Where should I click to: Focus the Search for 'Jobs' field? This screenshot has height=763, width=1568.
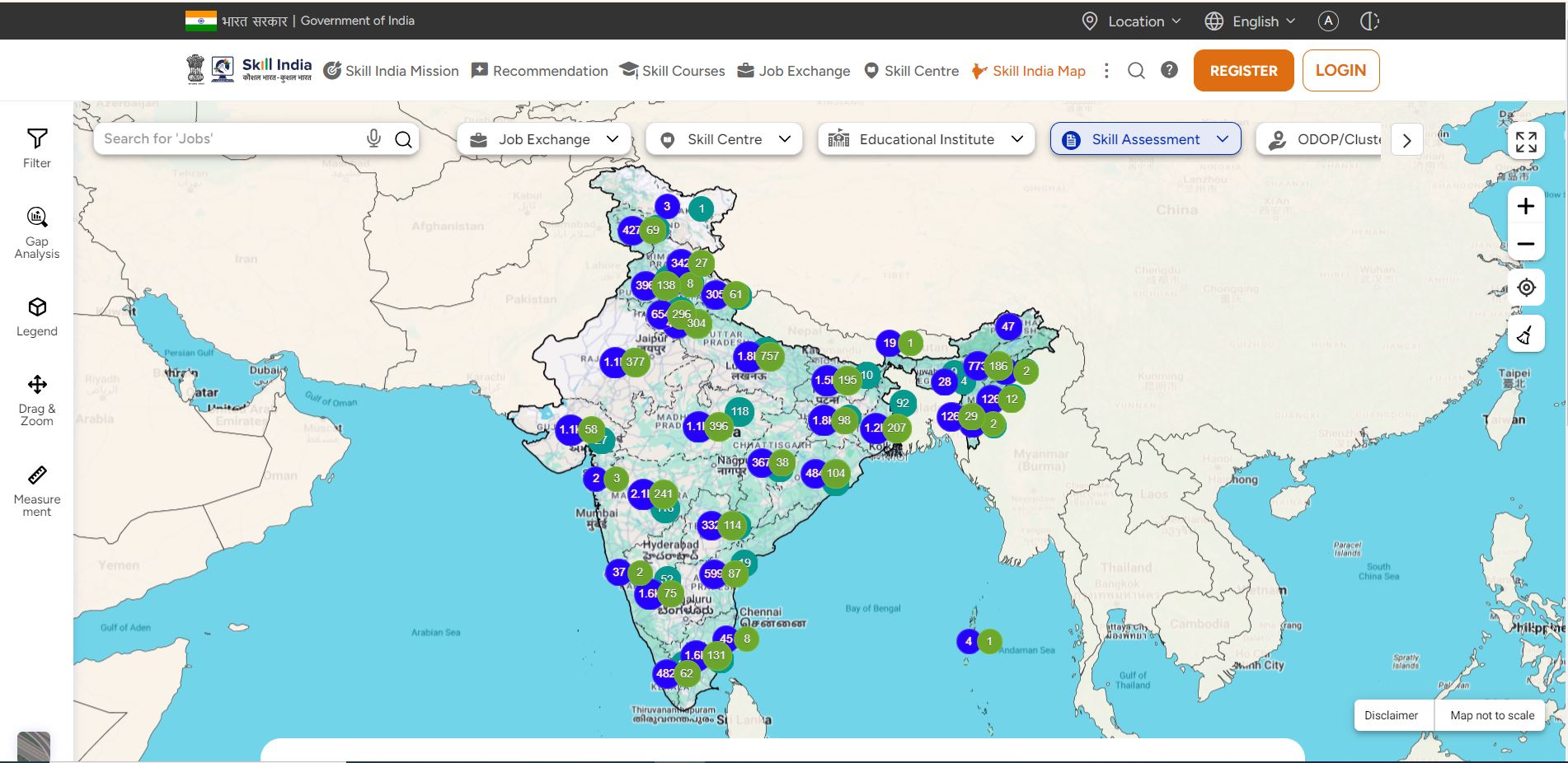(231, 139)
